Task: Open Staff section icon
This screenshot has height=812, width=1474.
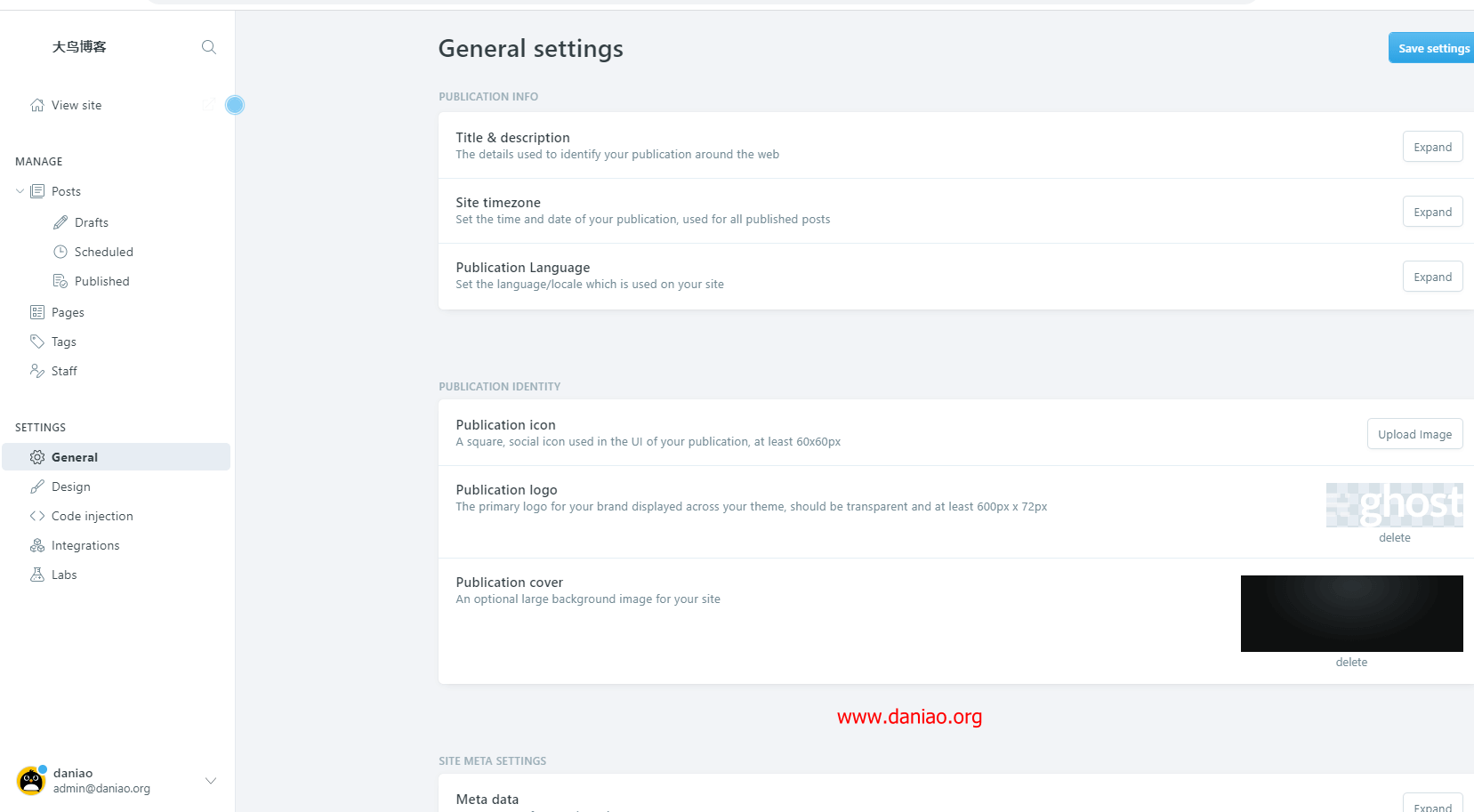Action: point(37,371)
